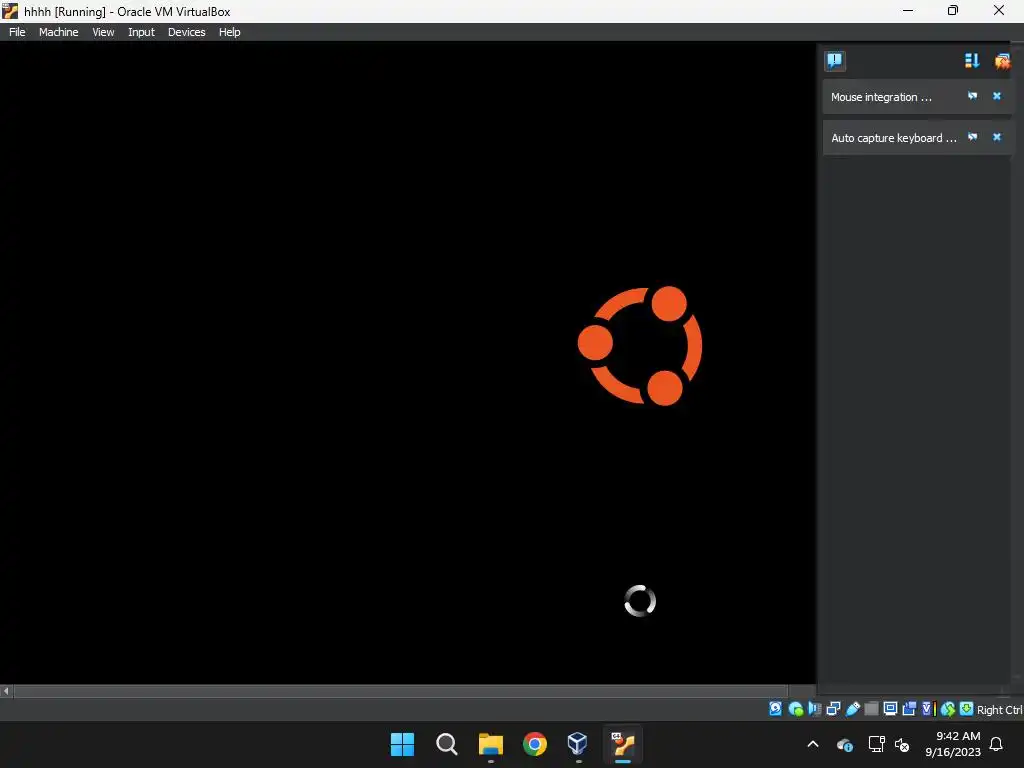Open the View menu
This screenshot has height=768, width=1024.
(103, 32)
